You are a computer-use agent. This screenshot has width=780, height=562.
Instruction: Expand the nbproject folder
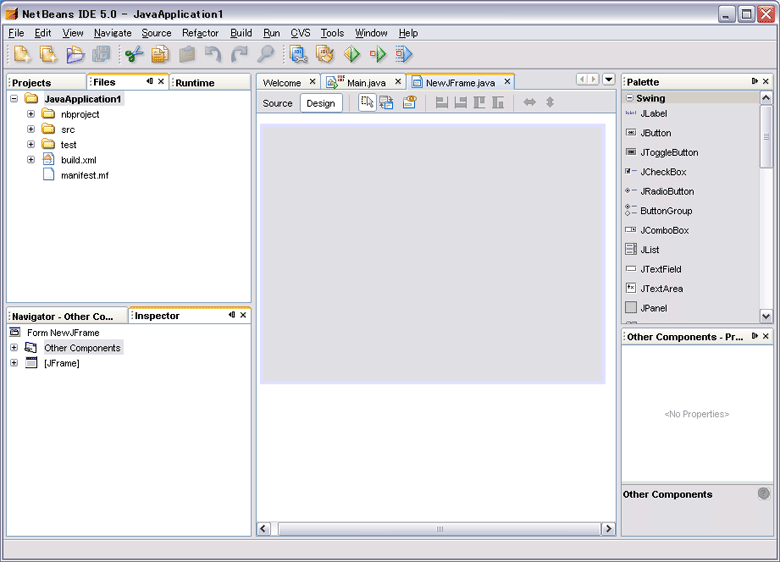(x=31, y=114)
